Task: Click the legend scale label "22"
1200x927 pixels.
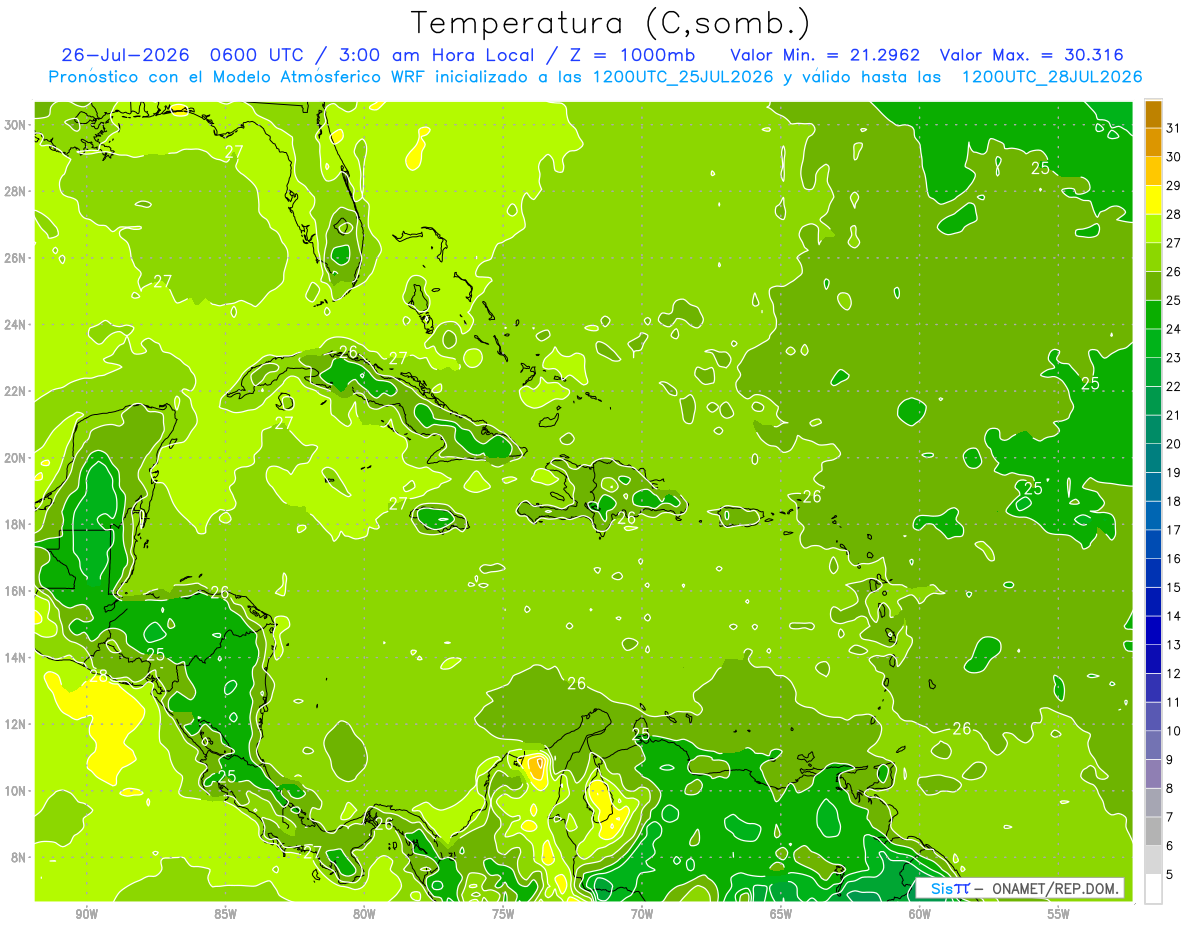Action: coord(1174,387)
